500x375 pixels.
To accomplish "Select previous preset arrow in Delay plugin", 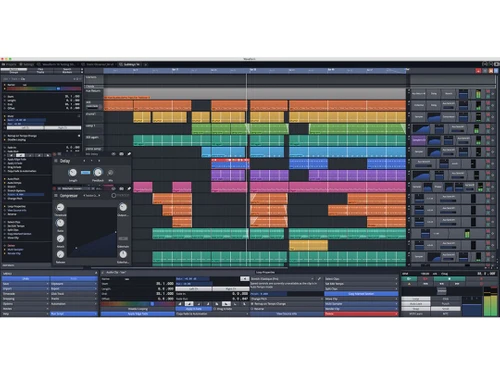I will (x=84, y=161).
